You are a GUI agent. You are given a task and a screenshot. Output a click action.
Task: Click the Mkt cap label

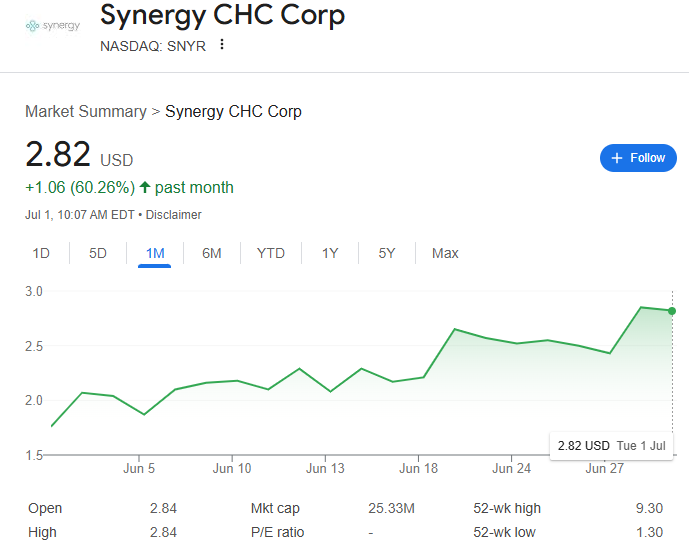coord(275,508)
